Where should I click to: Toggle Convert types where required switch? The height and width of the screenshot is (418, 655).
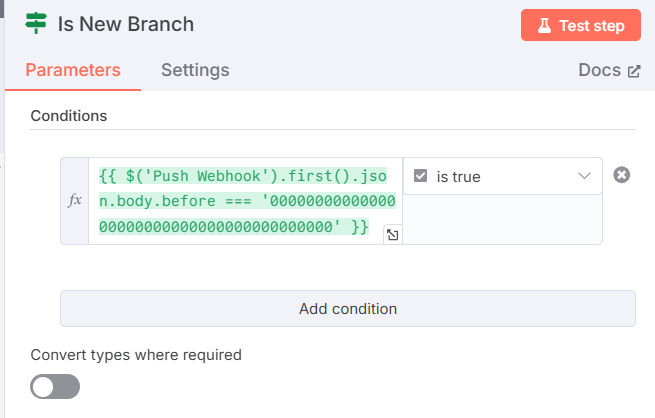point(55,386)
